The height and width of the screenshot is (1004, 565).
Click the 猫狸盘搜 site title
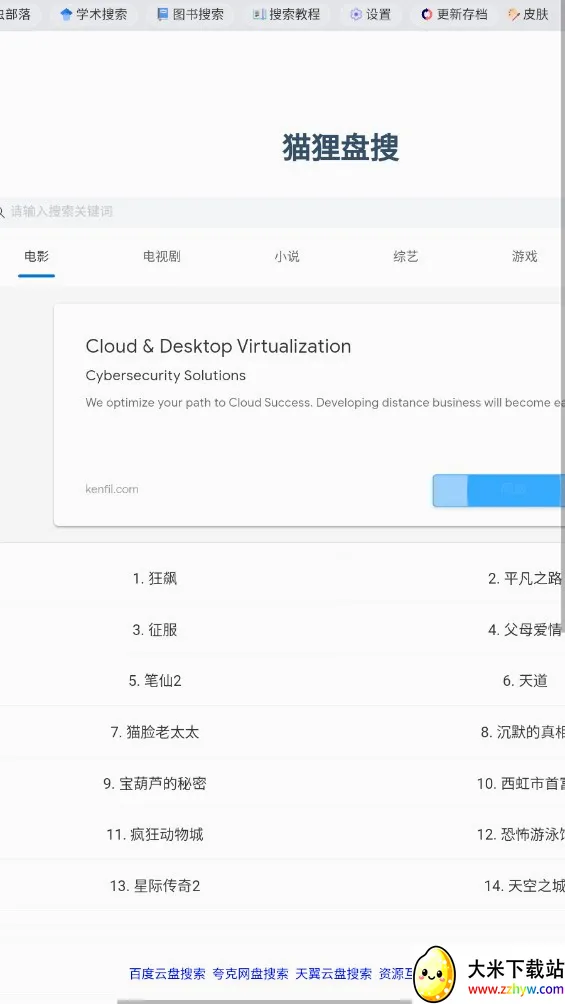click(x=341, y=148)
